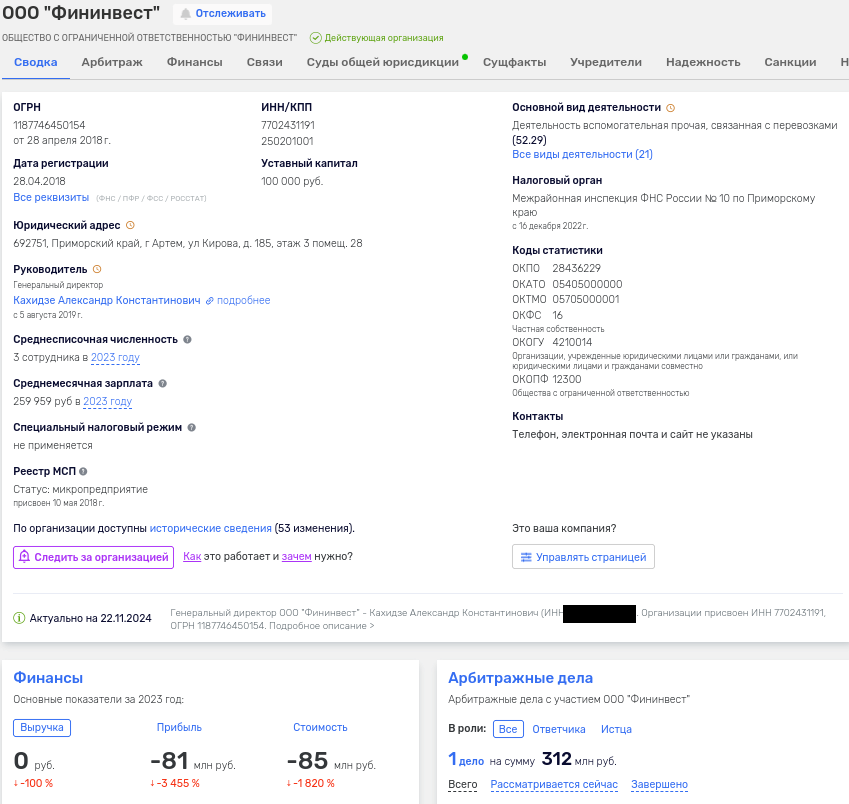
Task: Expand 2023 году link under Среднемесячная зарплата
Action: pos(108,401)
